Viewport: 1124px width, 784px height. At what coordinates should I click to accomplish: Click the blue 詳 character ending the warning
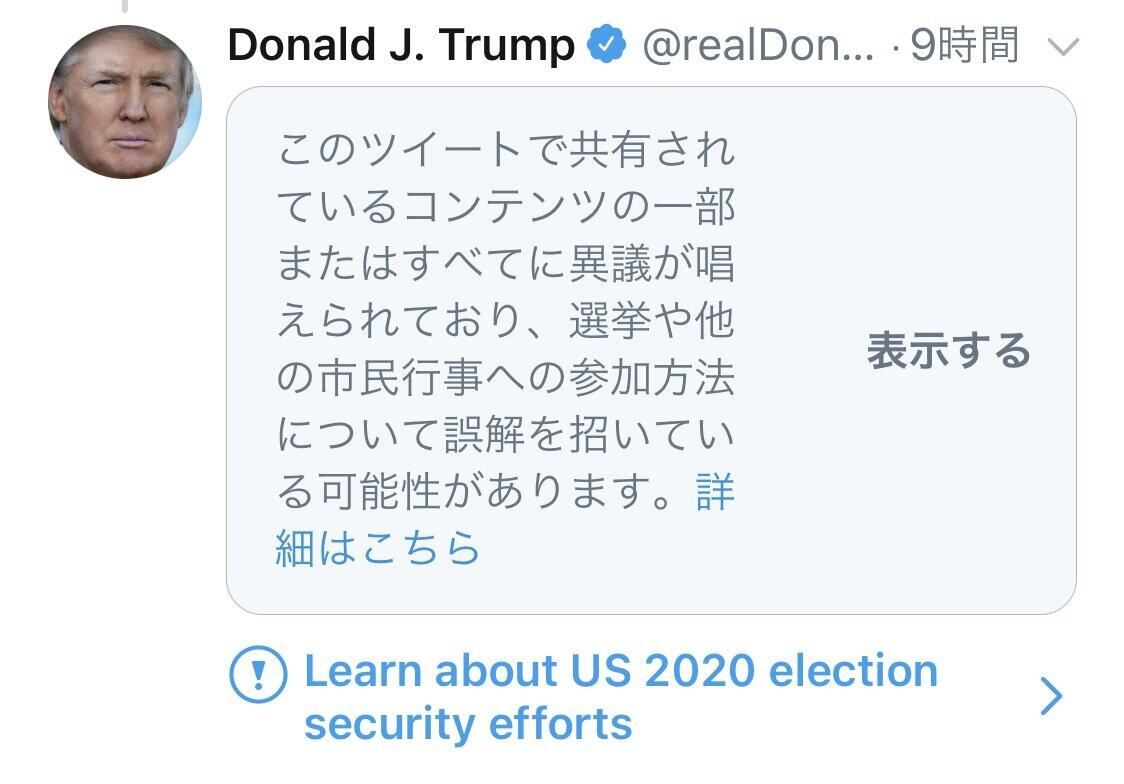[715, 493]
